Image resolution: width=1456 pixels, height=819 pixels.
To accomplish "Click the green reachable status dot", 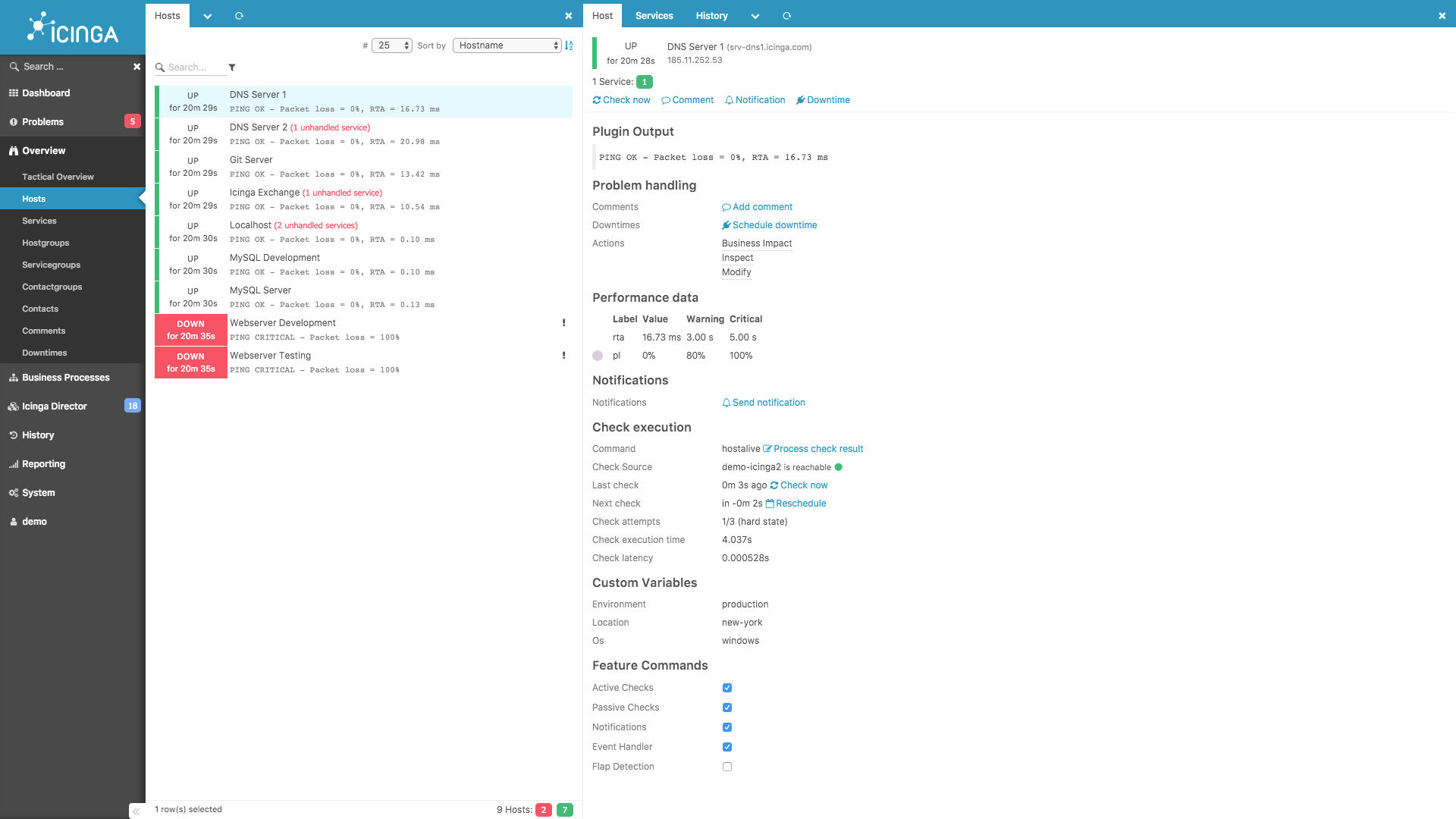I will [x=838, y=467].
